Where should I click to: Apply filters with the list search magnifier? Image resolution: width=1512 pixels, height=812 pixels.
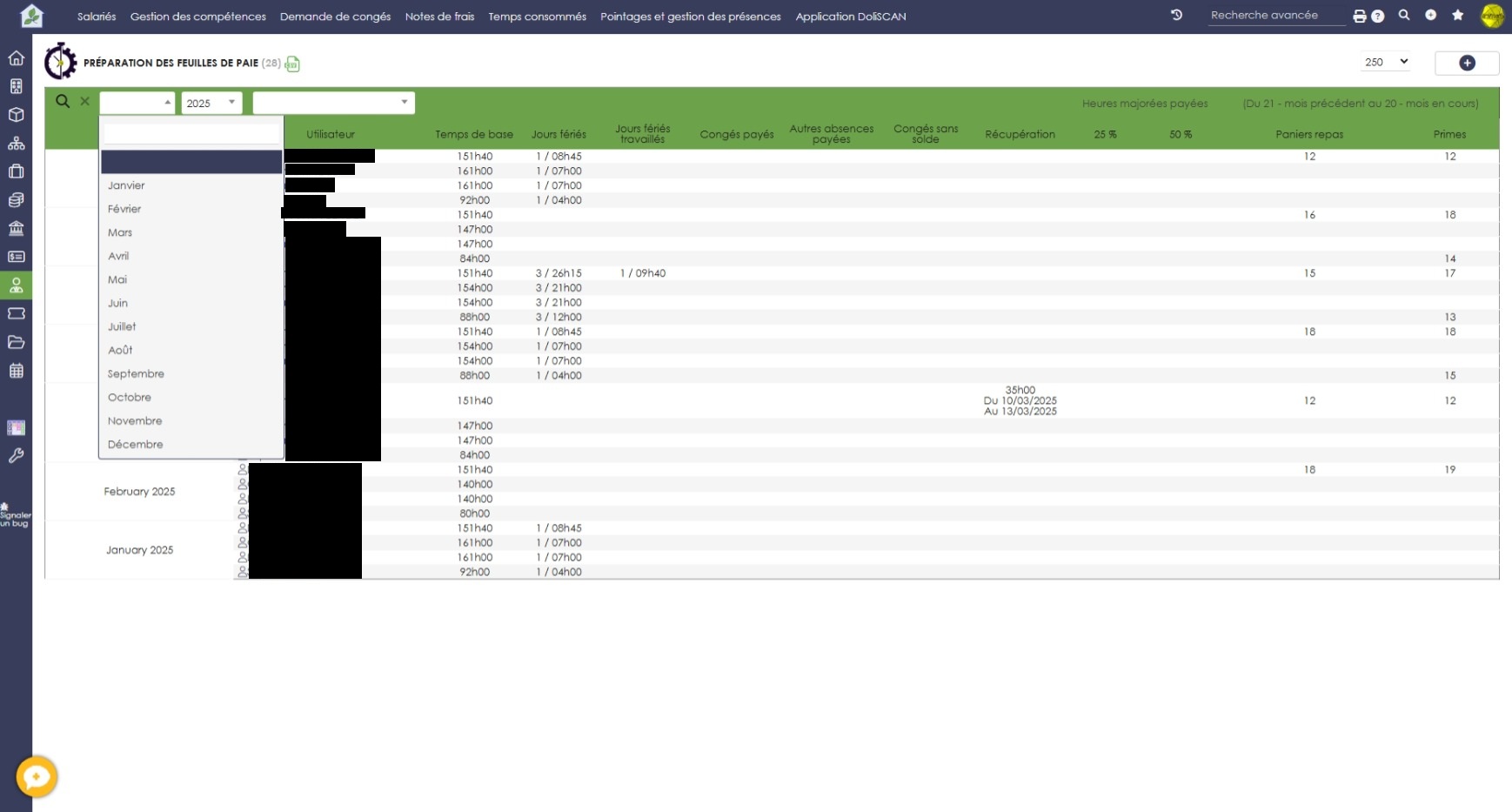click(x=63, y=101)
